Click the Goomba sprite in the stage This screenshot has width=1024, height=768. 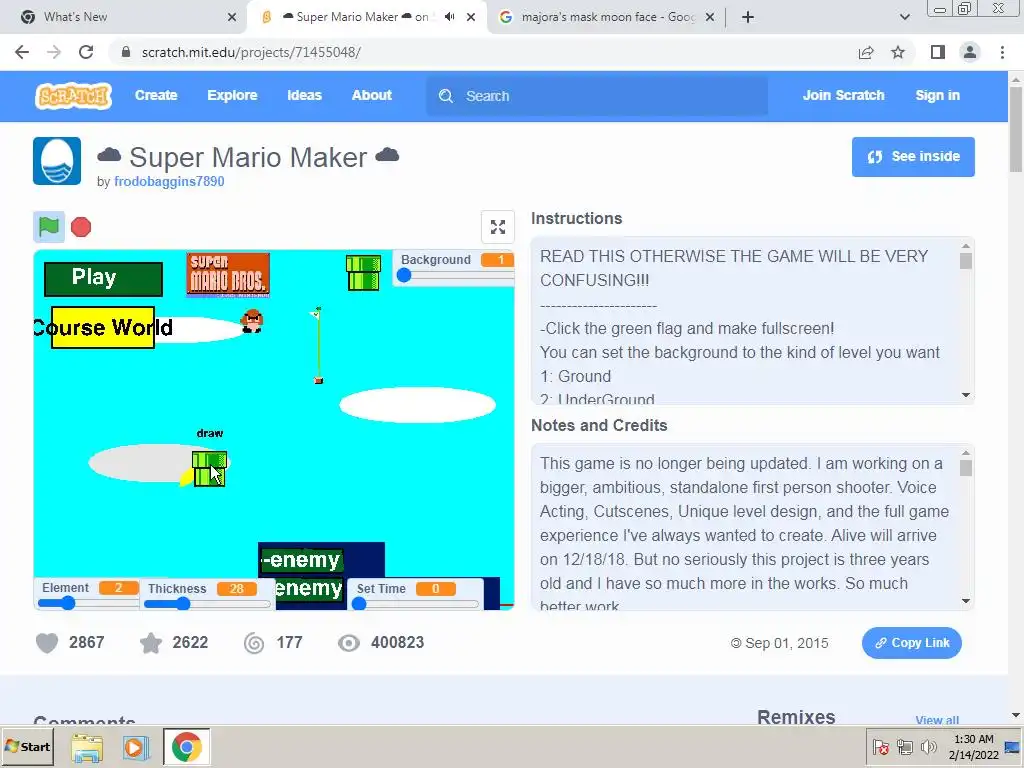click(251, 321)
